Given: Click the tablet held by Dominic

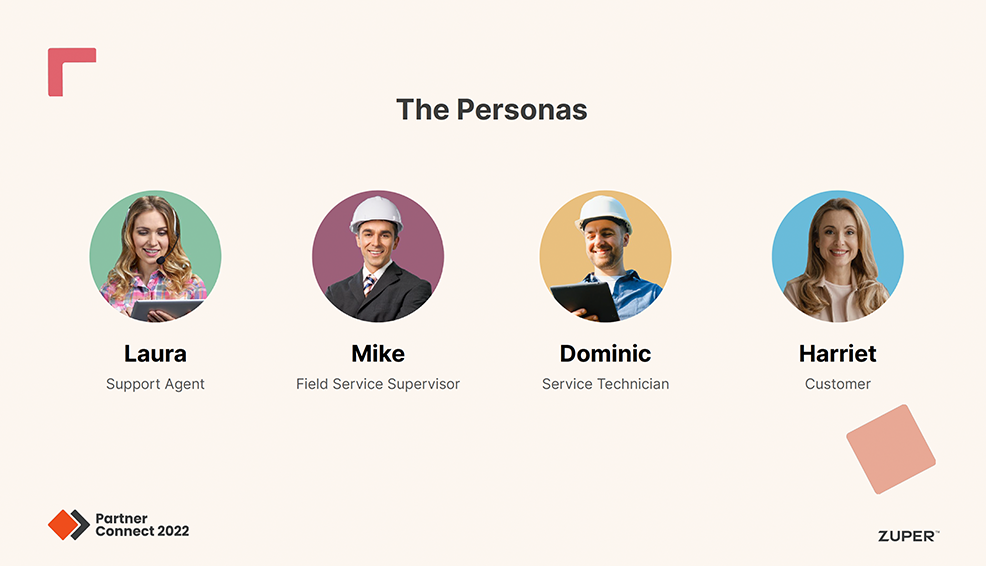Looking at the screenshot, I should tap(585, 299).
